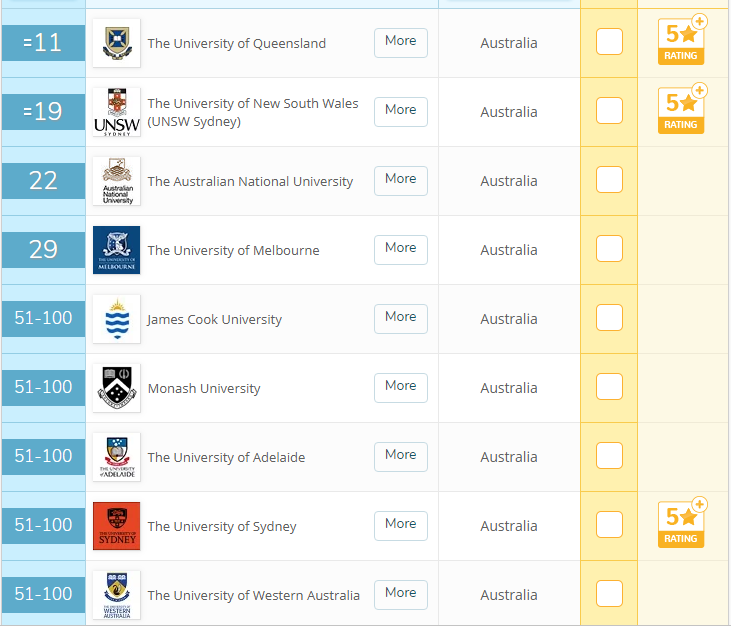731x628 pixels.
Task: Expand More details for James Cook University
Action: click(x=400, y=317)
